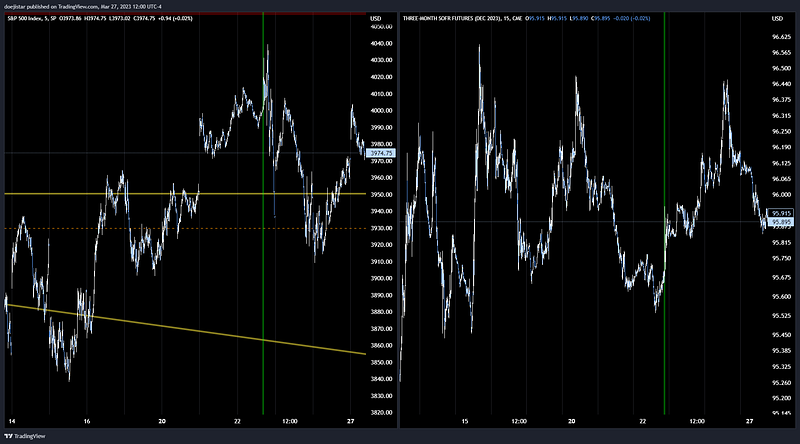Click the TradingView logo in the footer
Viewport: 800px width, 444px height.
pyautogui.click(x=24, y=435)
